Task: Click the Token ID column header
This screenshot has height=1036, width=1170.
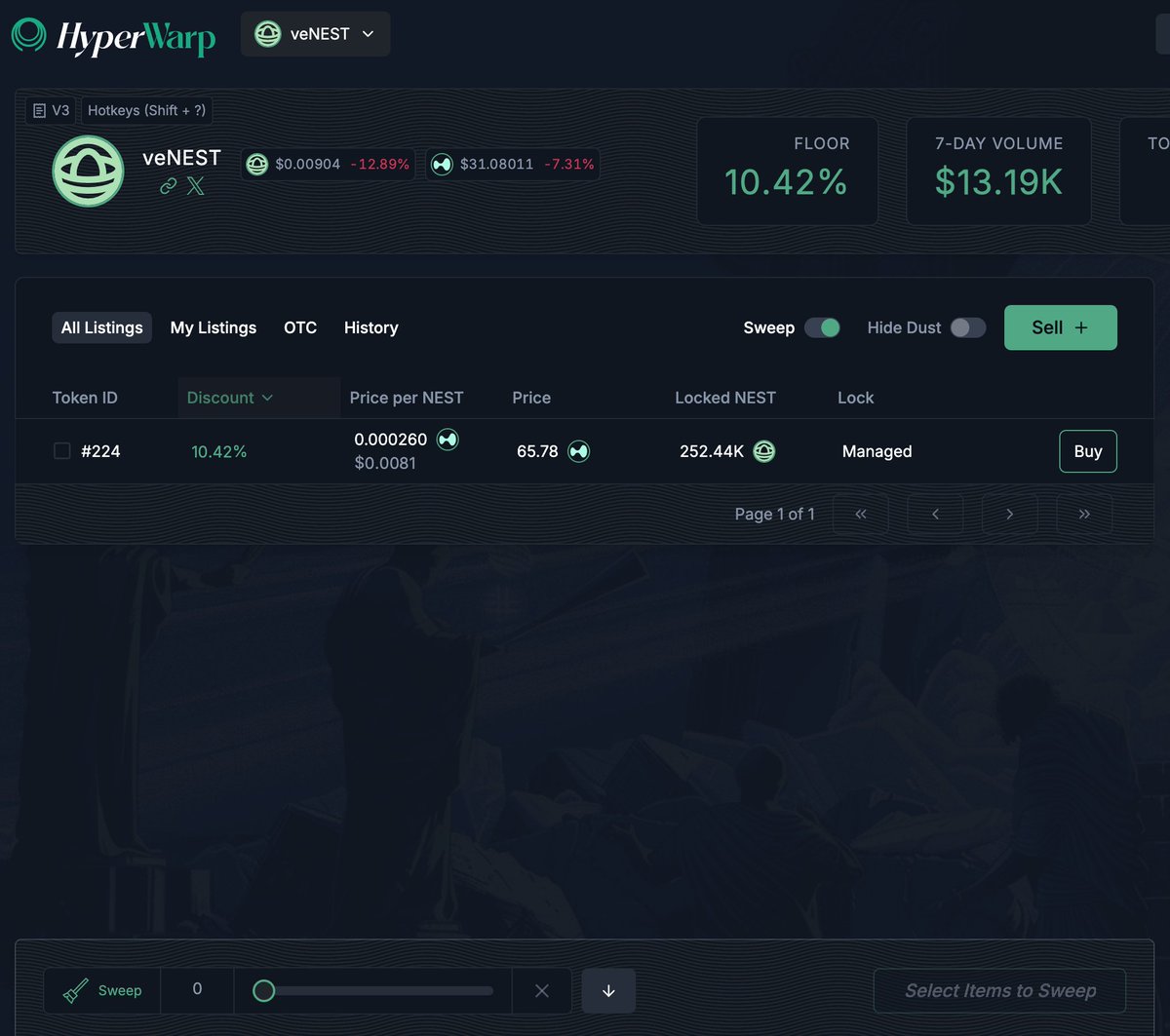Action: tap(85, 398)
